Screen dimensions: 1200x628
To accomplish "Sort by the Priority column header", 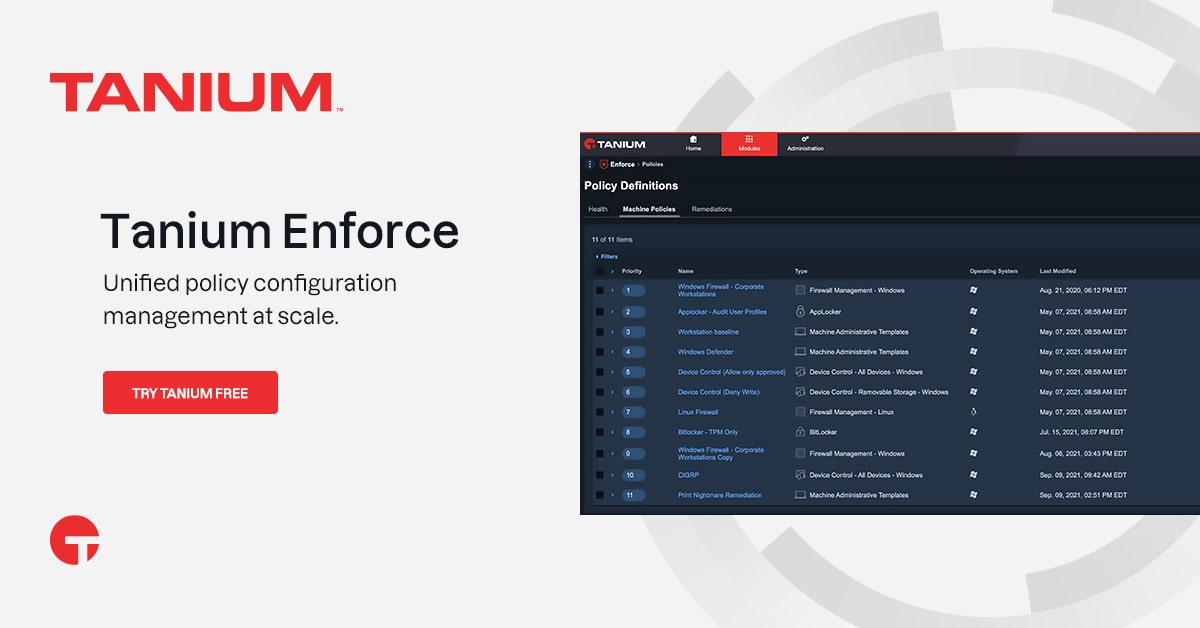I will (632, 271).
